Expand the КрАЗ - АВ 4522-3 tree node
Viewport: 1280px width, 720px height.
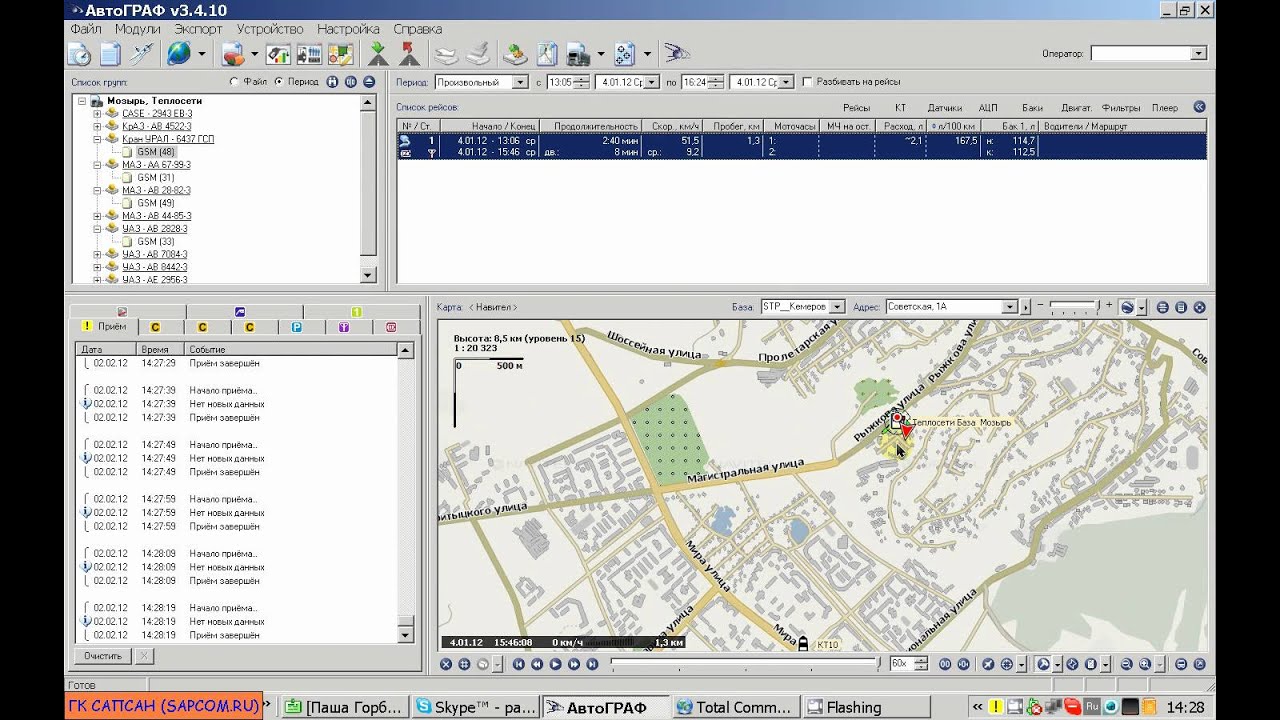pyautogui.click(x=98, y=127)
